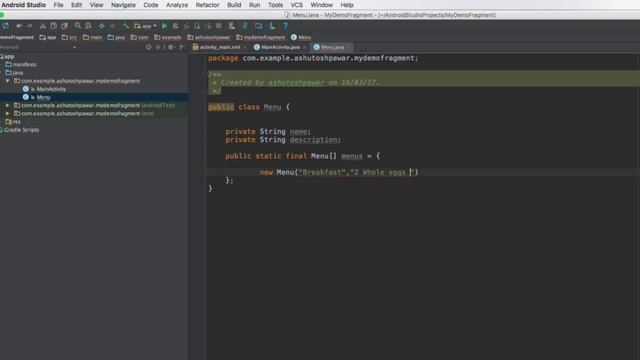The image size is (640, 360).
Task: Close the MainActivity.java tab
Action: tap(304, 47)
